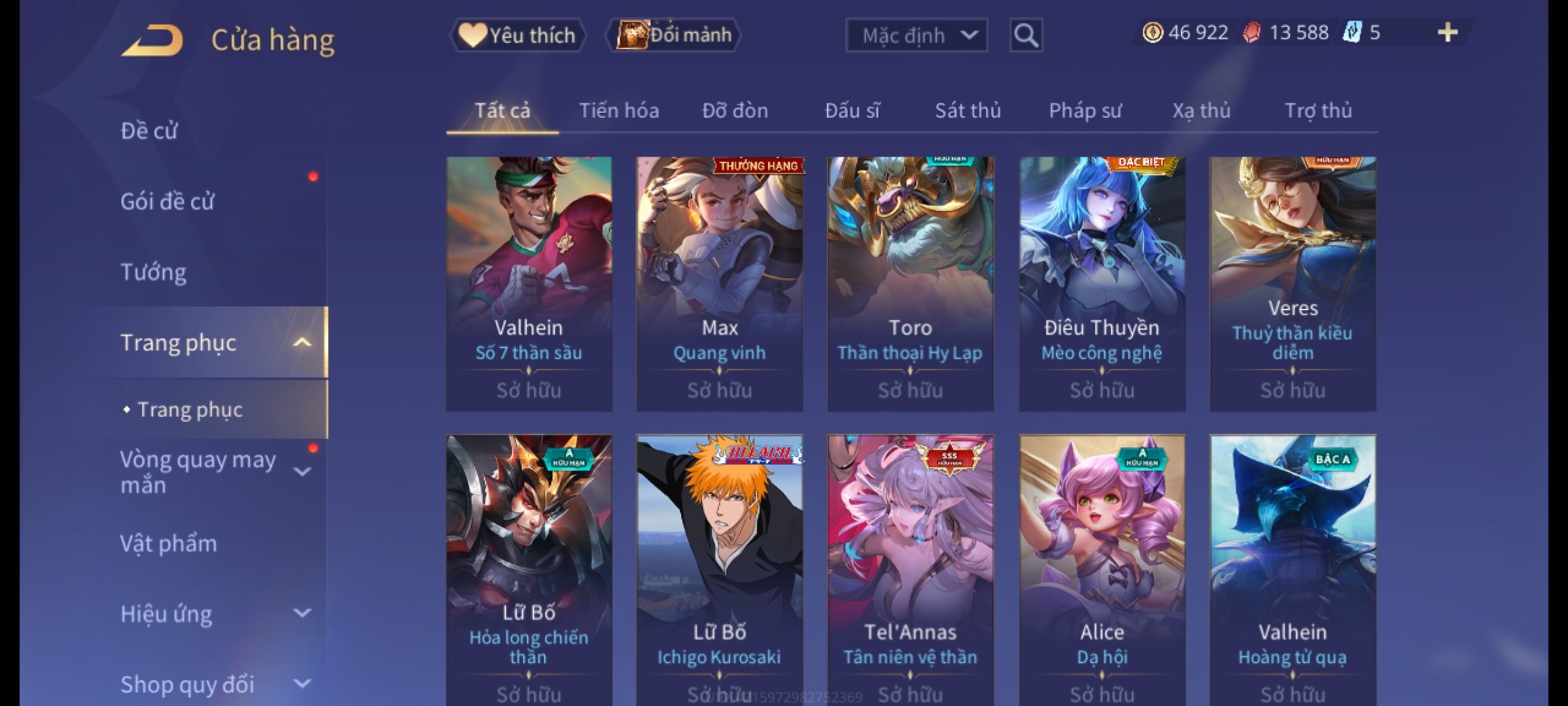Screen dimensions: 1568x706
Task: Open Đổi mảnh fragment exchange icon
Action: tap(674, 35)
